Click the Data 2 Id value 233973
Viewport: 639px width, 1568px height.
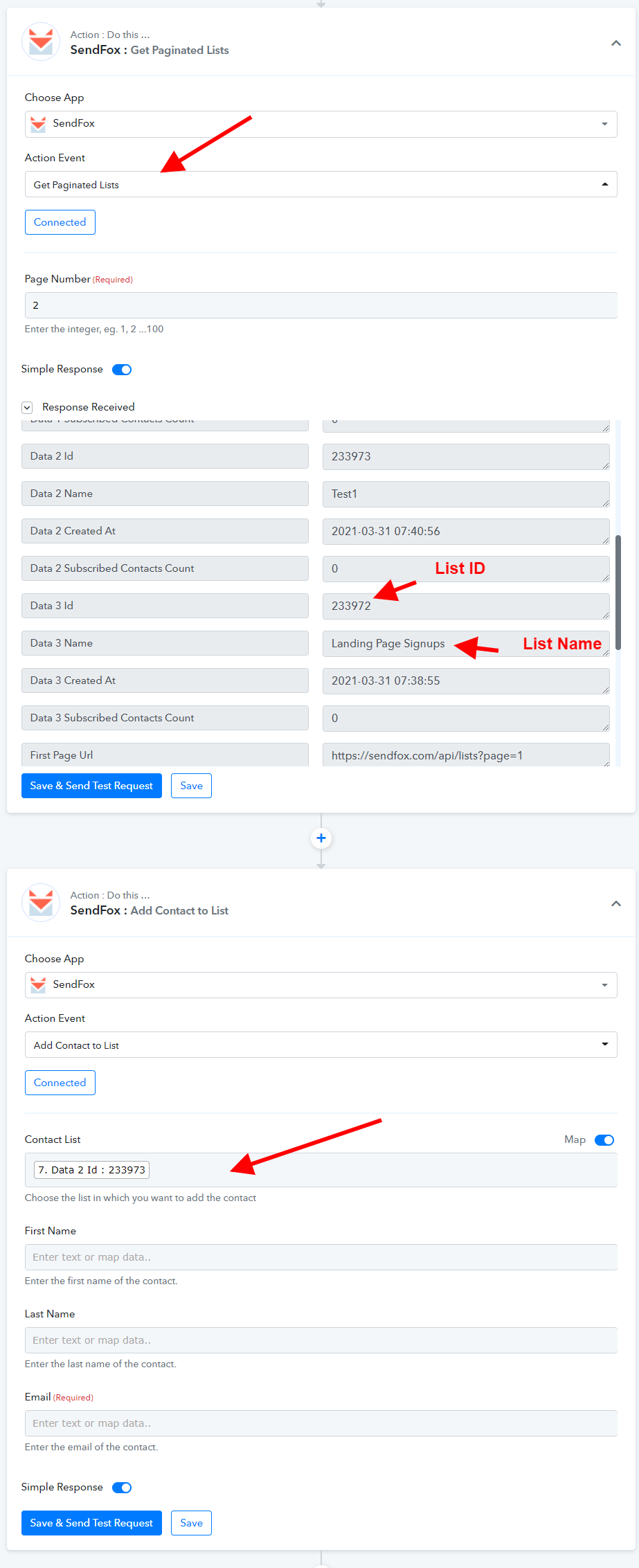coord(466,457)
